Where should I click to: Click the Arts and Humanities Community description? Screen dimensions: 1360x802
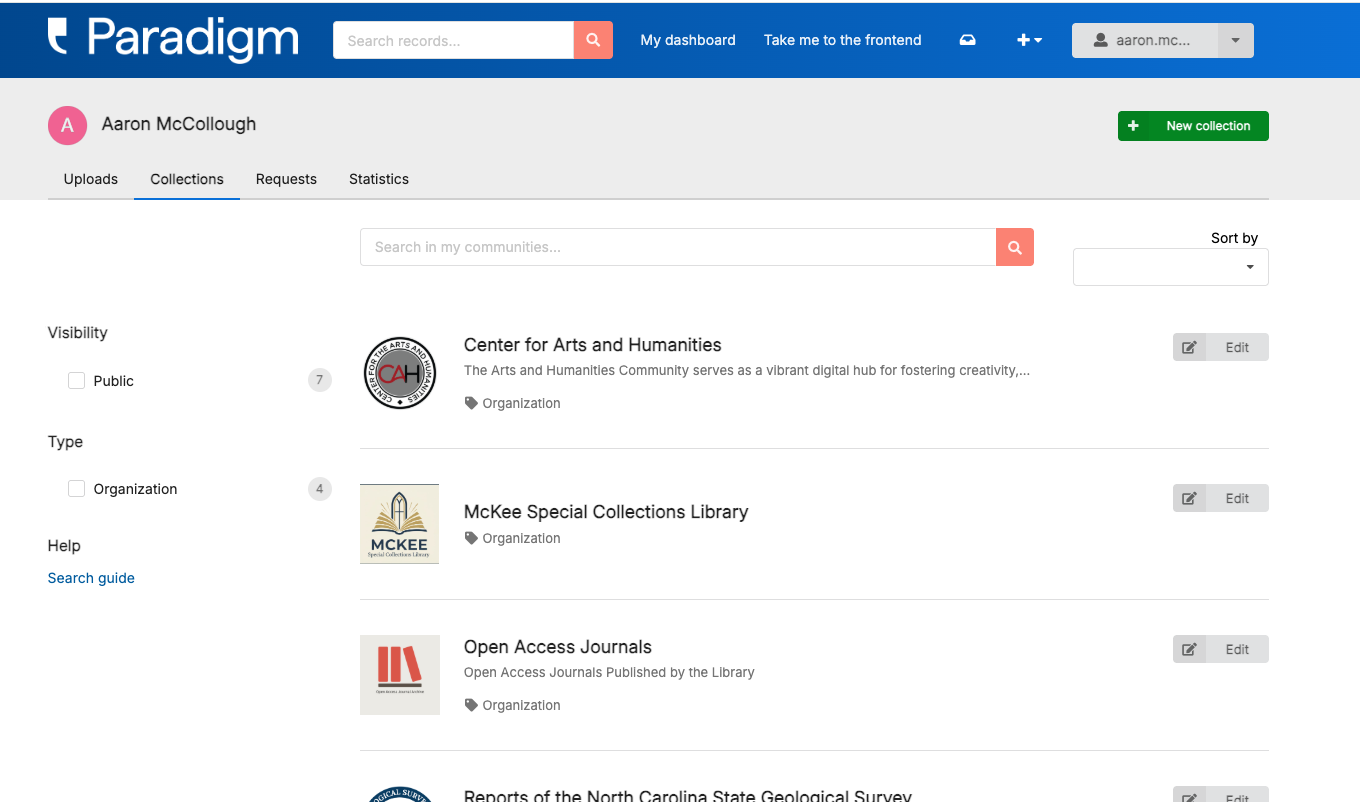(747, 370)
